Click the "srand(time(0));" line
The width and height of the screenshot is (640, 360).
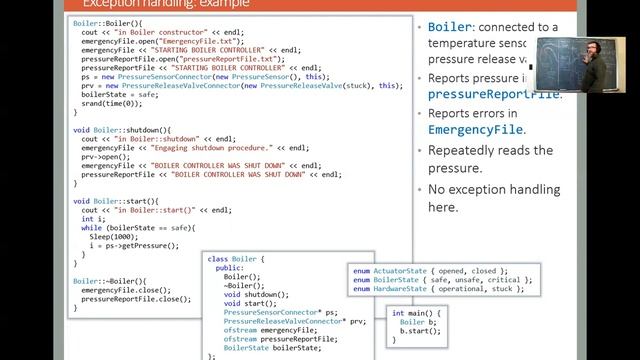112,104
